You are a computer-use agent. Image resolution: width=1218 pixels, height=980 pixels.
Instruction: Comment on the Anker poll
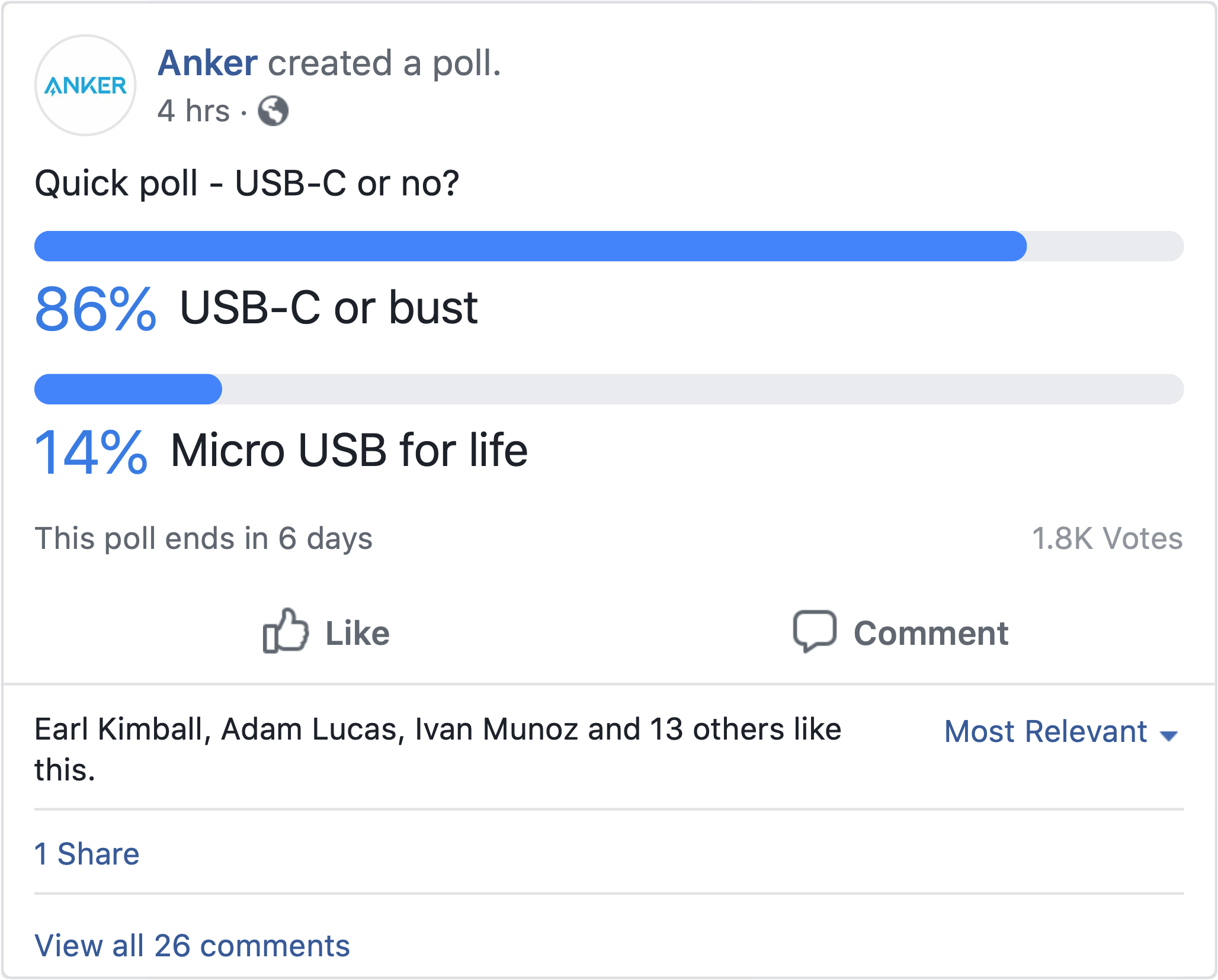click(900, 632)
